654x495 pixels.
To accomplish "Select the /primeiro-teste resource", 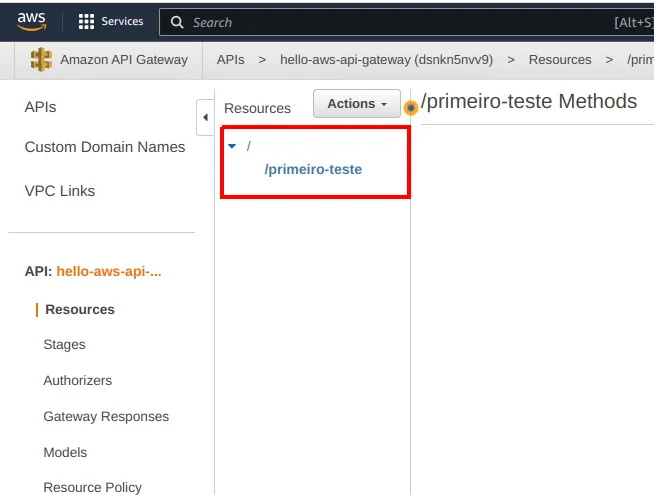I will pos(313,169).
